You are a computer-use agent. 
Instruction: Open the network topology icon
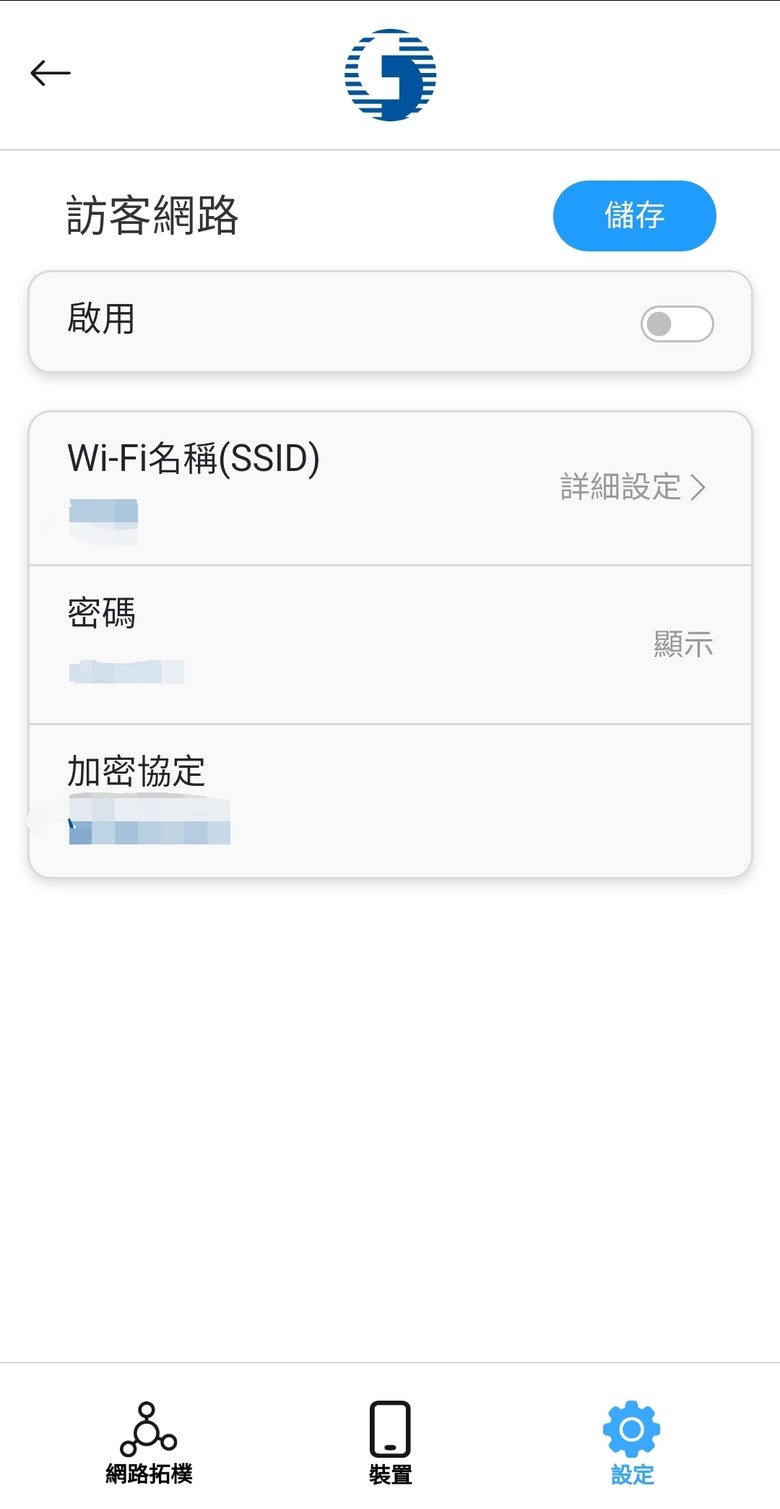[x=148, y=1429]
